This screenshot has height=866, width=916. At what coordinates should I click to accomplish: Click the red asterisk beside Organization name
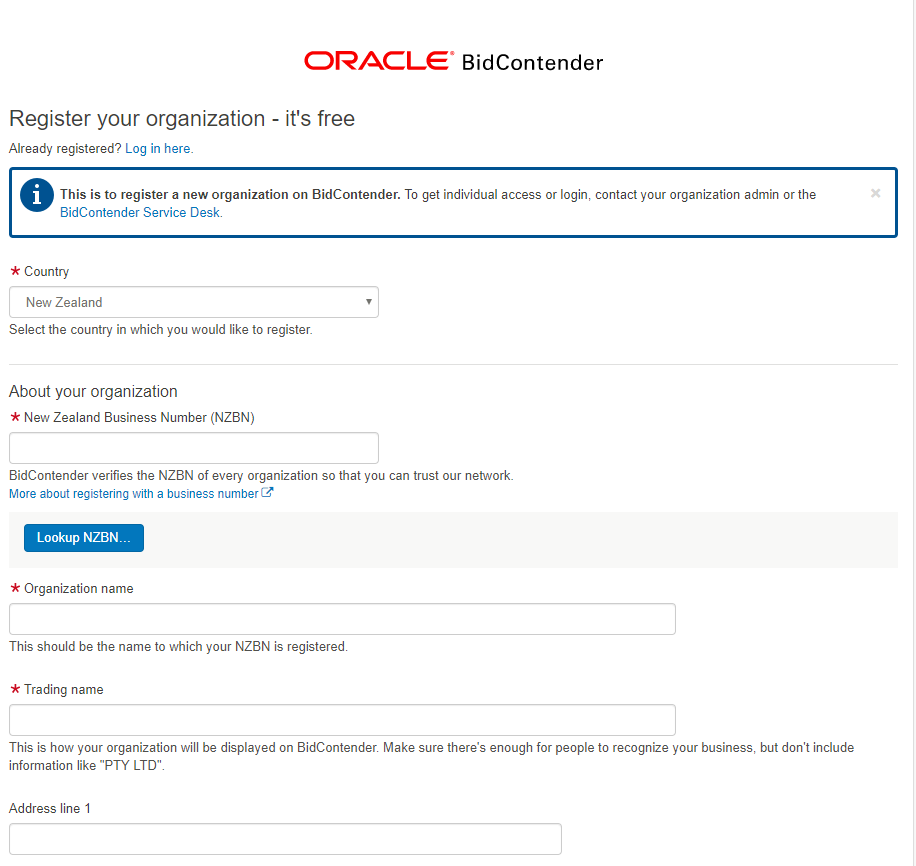[x=13, y=588]
